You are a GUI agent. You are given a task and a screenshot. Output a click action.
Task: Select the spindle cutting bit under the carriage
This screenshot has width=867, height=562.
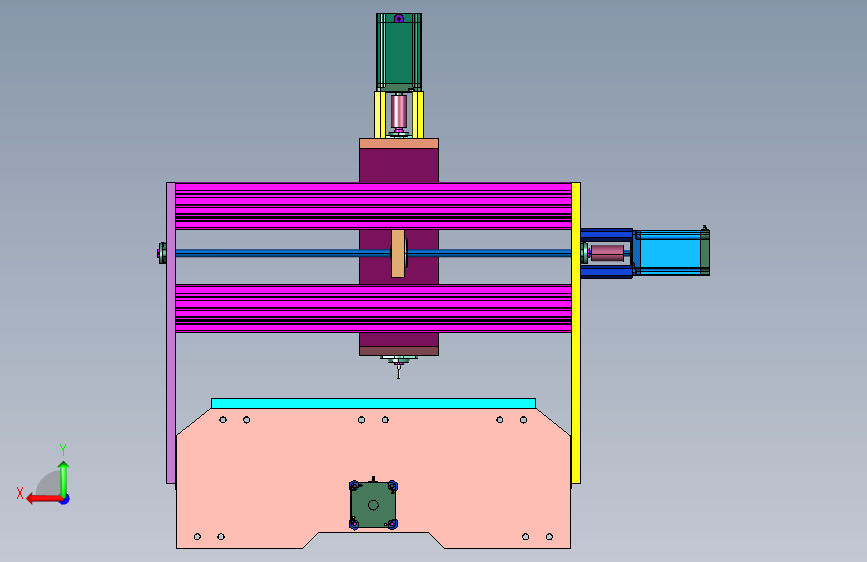pos(399,372)
